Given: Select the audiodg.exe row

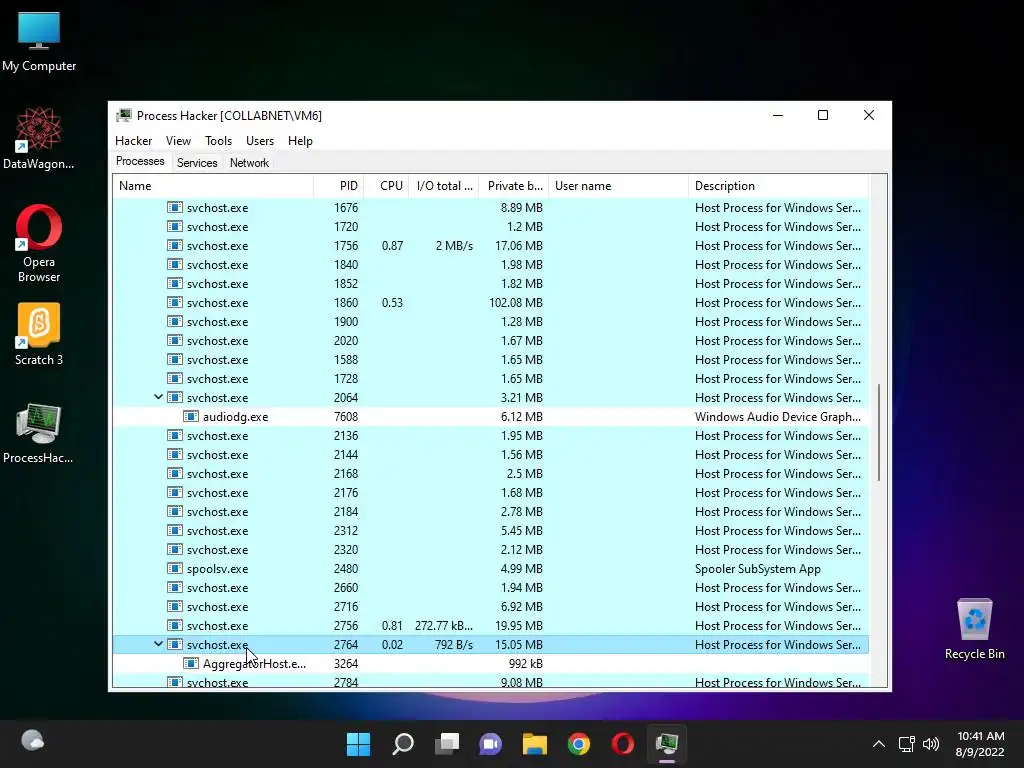Looking at the screenshot, I should [490, 417].
